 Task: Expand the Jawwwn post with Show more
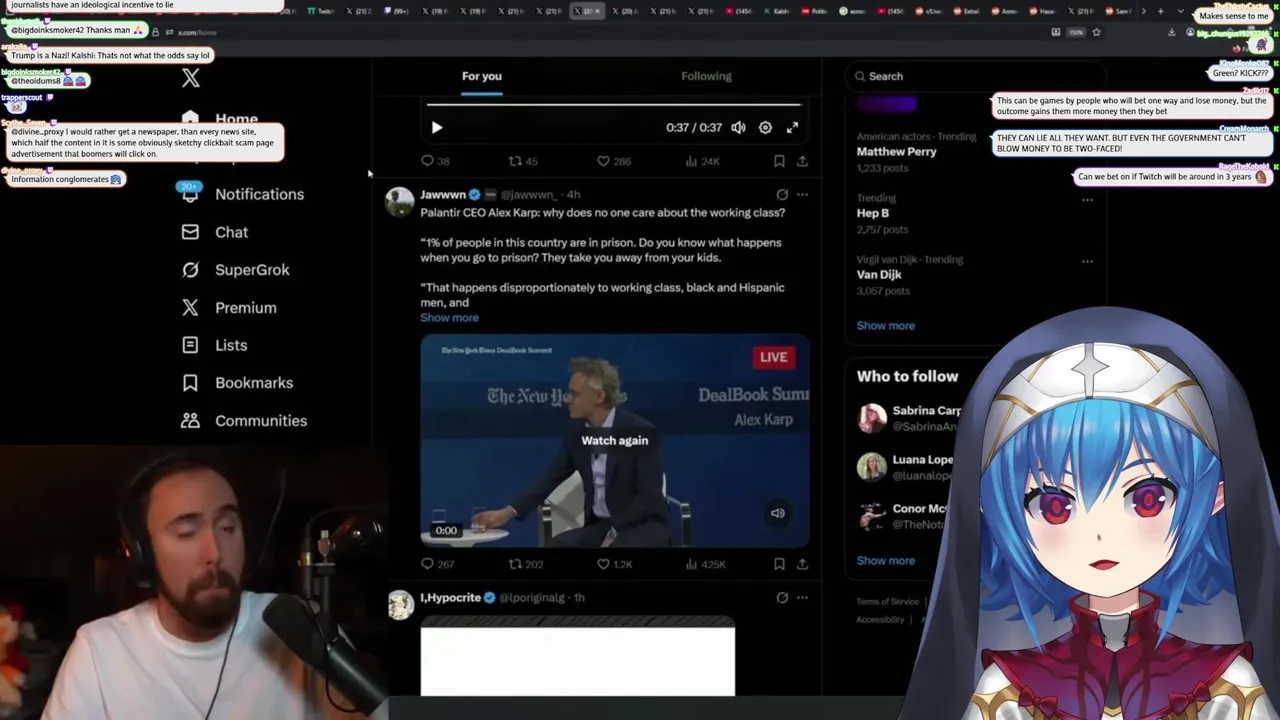click(449, 318)
